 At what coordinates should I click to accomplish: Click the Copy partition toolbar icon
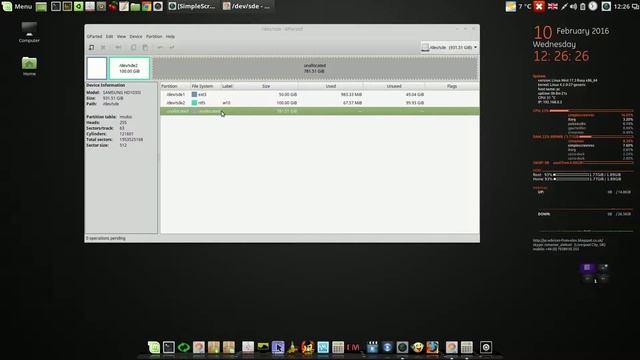tap(133, 47)
